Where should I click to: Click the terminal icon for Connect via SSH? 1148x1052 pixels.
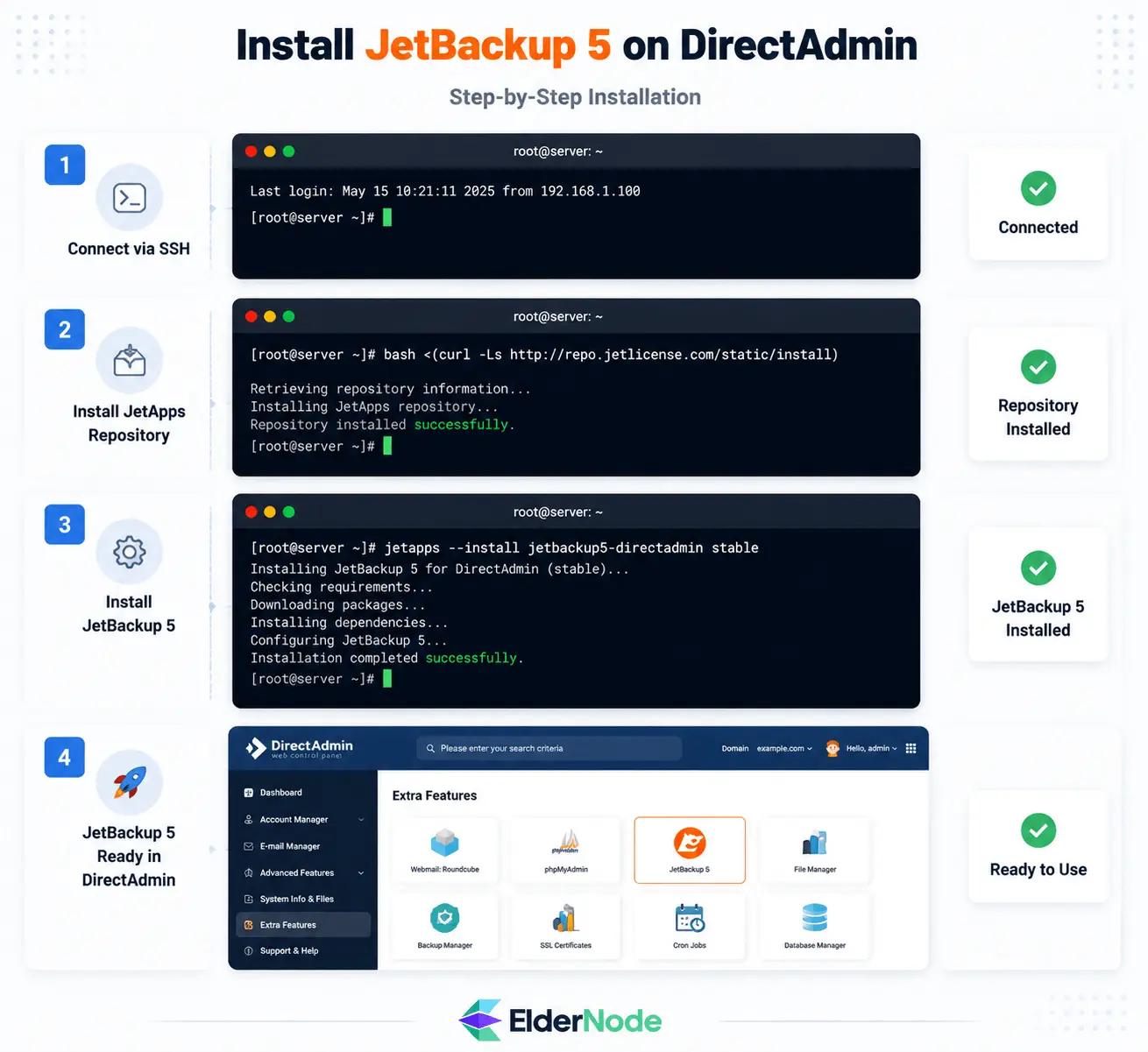pyautogui.click(x=130, y=198)
